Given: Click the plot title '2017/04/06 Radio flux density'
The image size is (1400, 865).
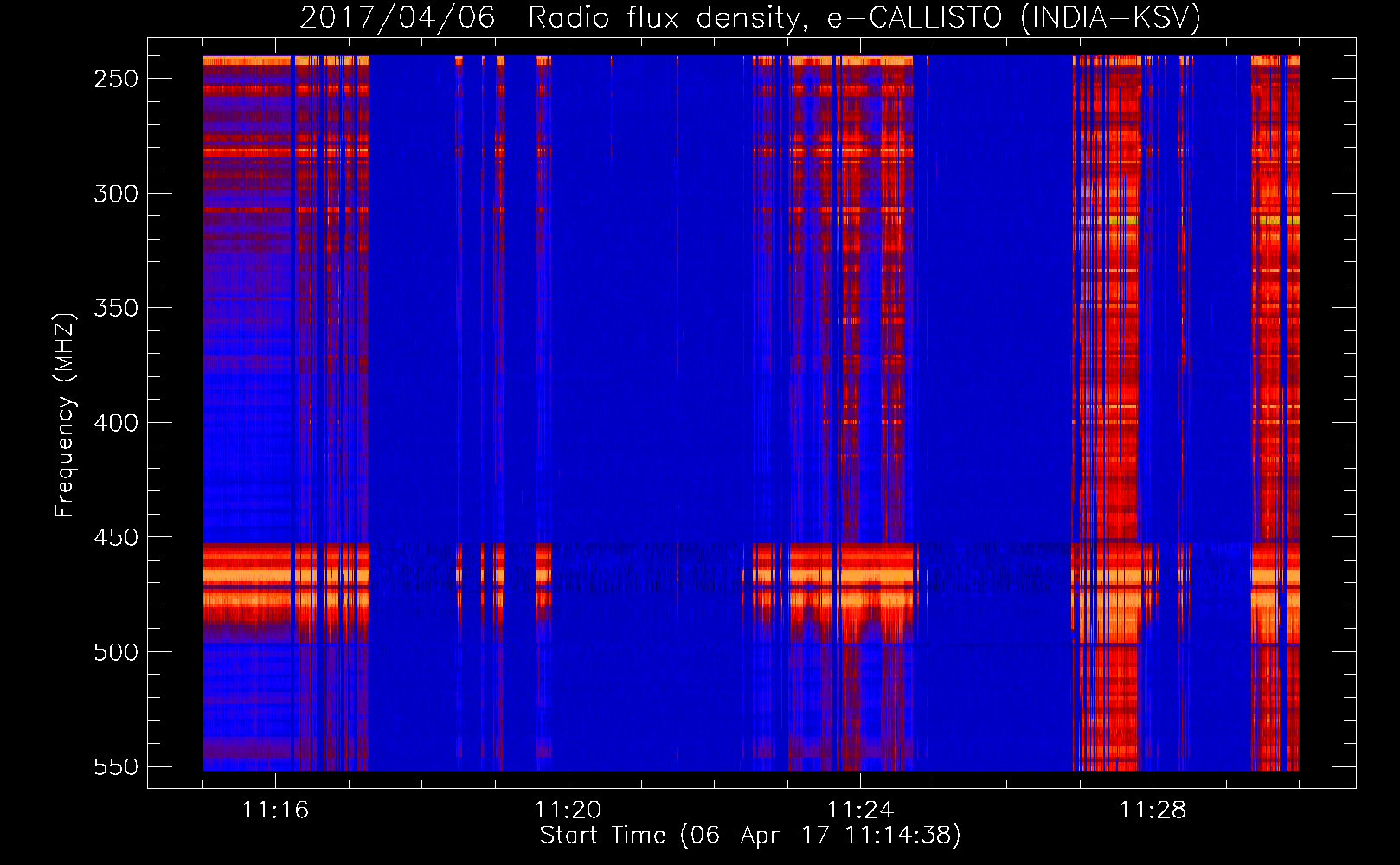Looking at the screenshot, I should tap(750, 17).
